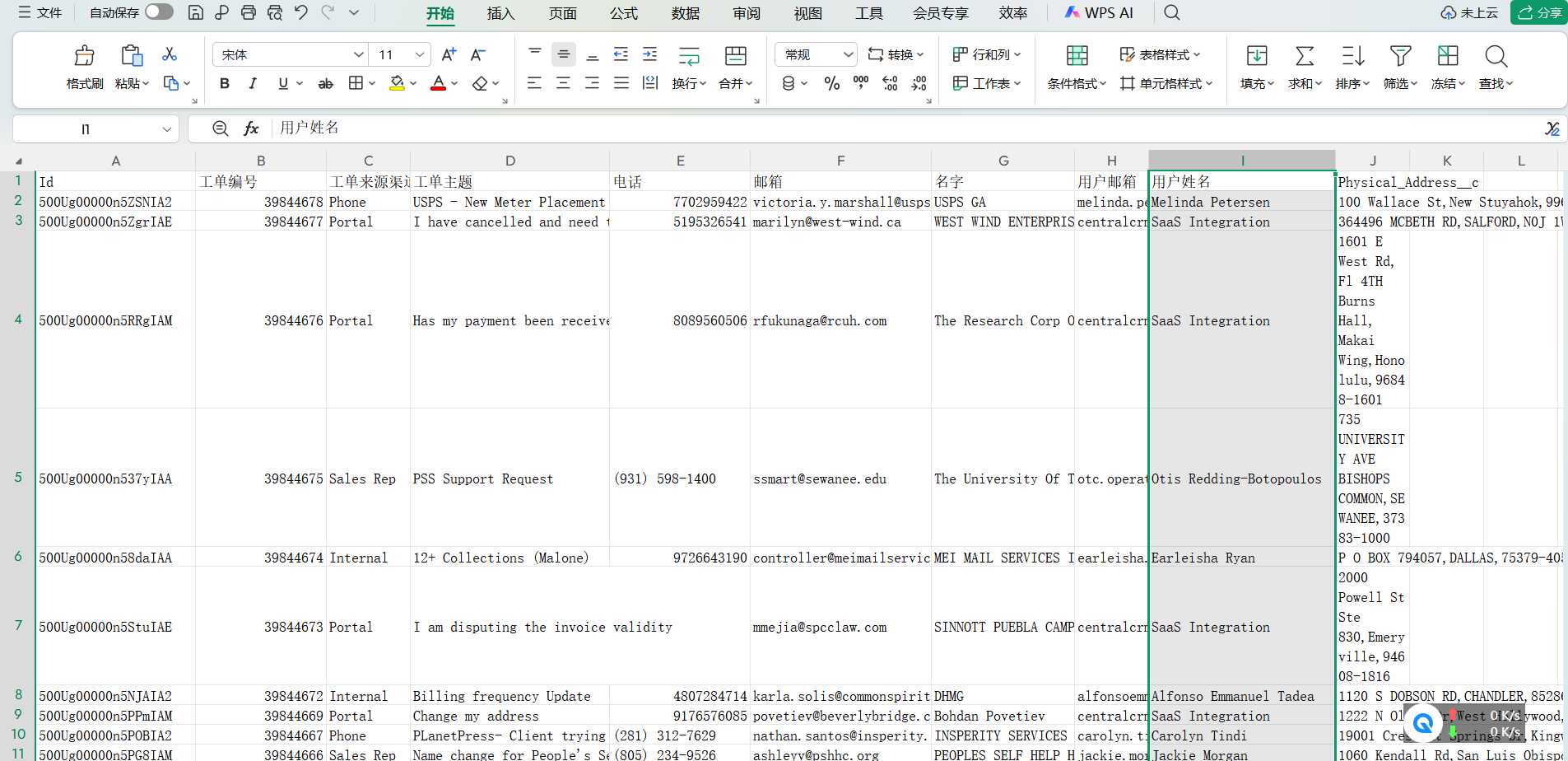Click the Find (查找) button
Image resolution: width=1568 pixels, height=761 pixels.
(1496, 68)
